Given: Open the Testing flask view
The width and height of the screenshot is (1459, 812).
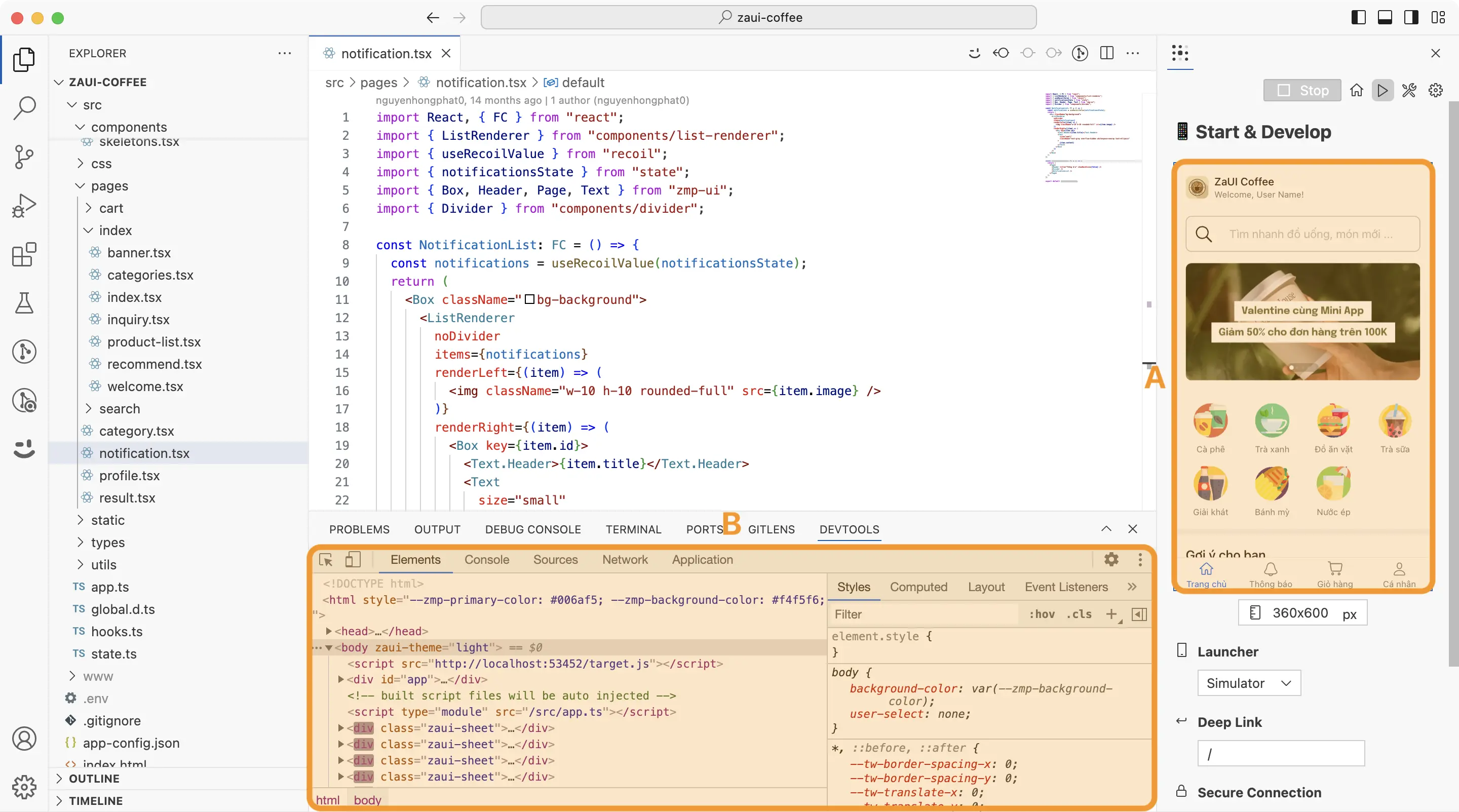Looking at the screenshot, I should [24, 303].
